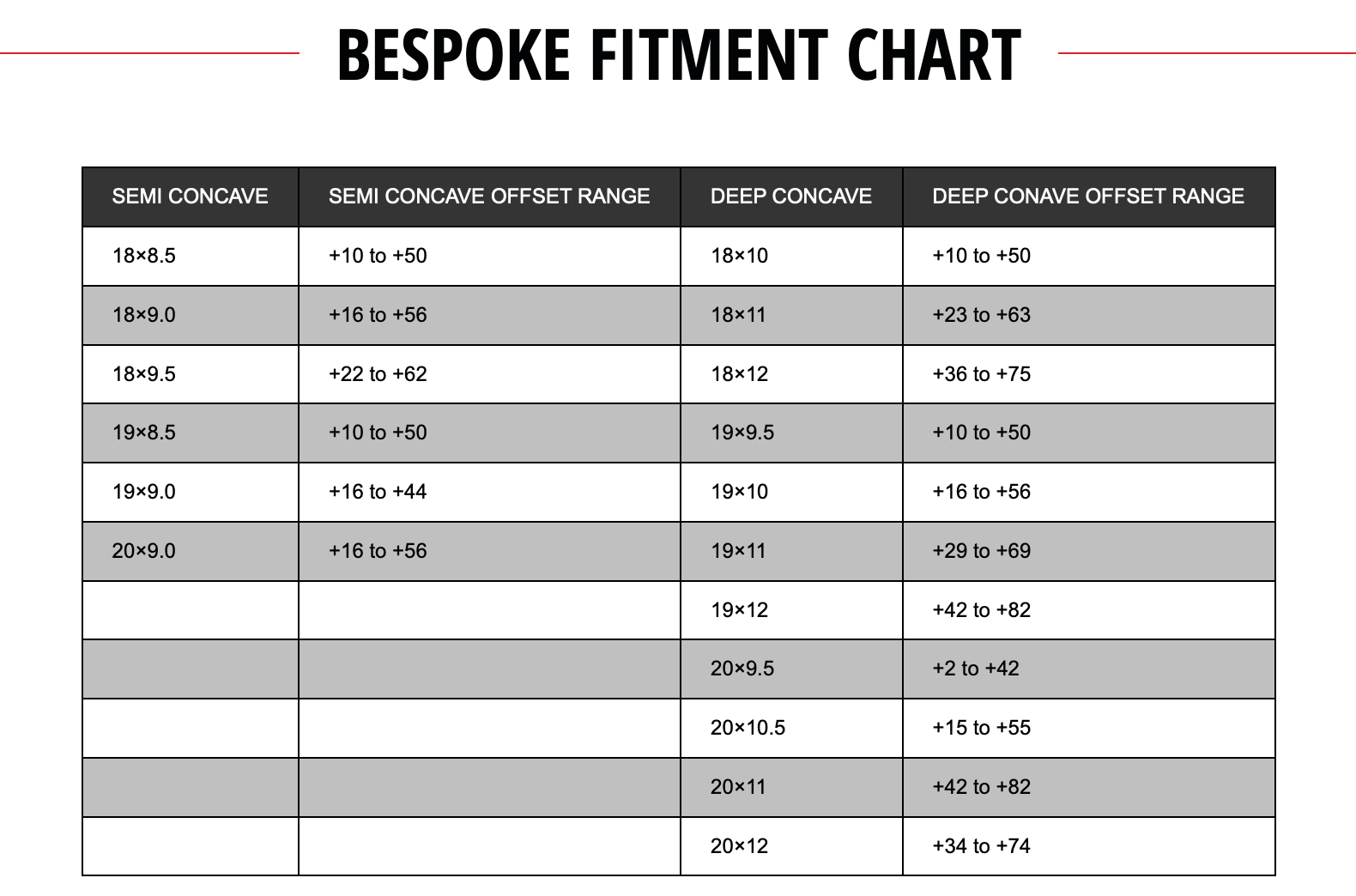Viewport: 1356px width, 896px height.
Task: Click the +2 to +42 offset cell
Action: (975, 669)
